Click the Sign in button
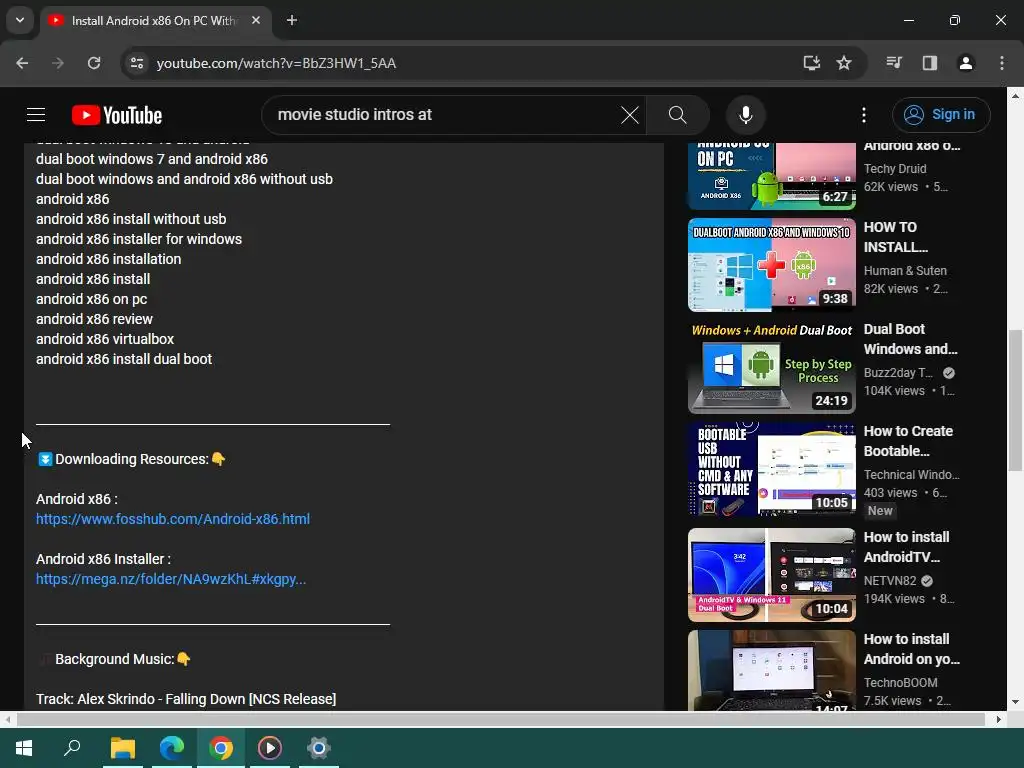Screen dimensions: 1024x768 (941, 115)
